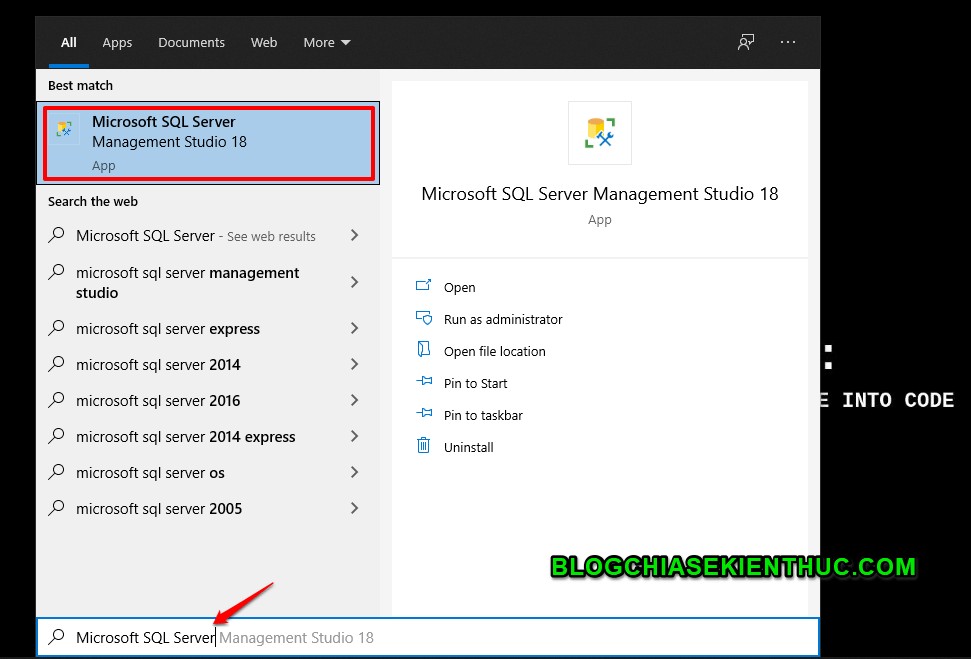This screenshot has width=971, height=659.
Task: Click the Pin to taskbar pin icon
Action: point(424,413)
